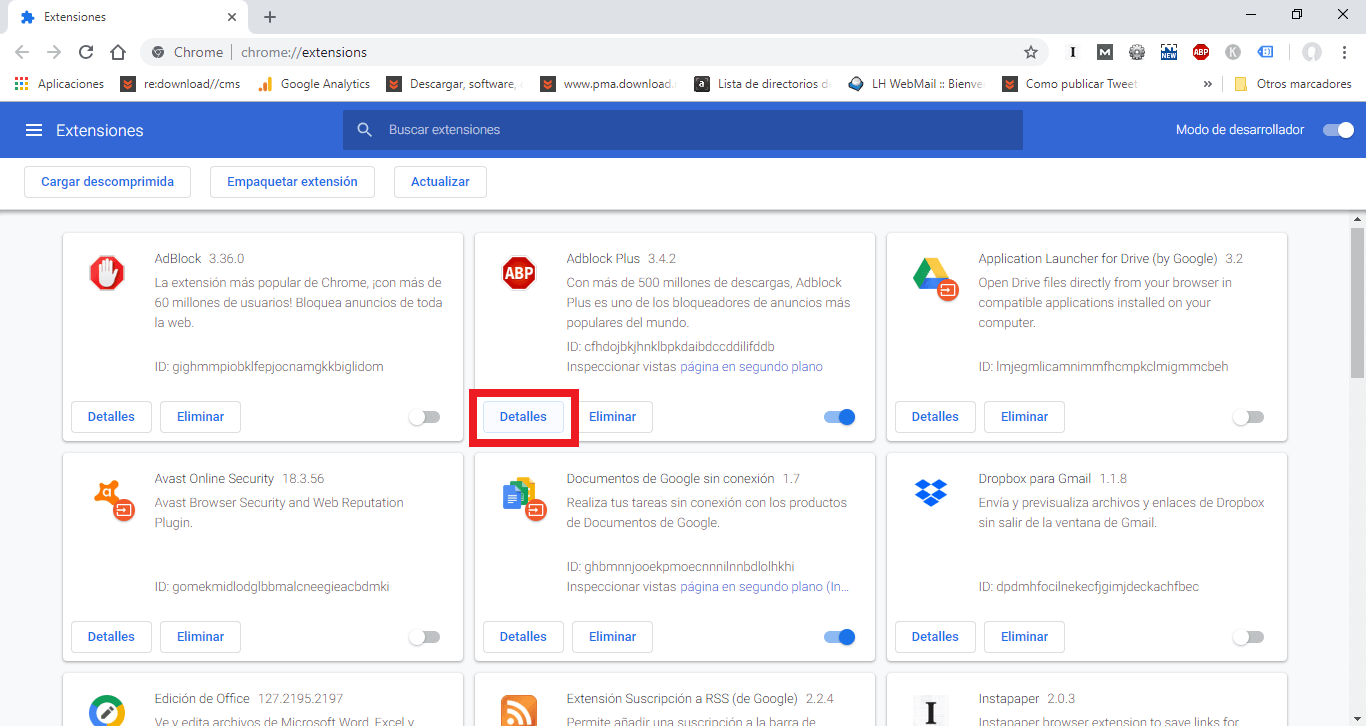Viewport: 1366px width, 726px height.
Task: Click the search magnifier icon
Action: [365, 130]
